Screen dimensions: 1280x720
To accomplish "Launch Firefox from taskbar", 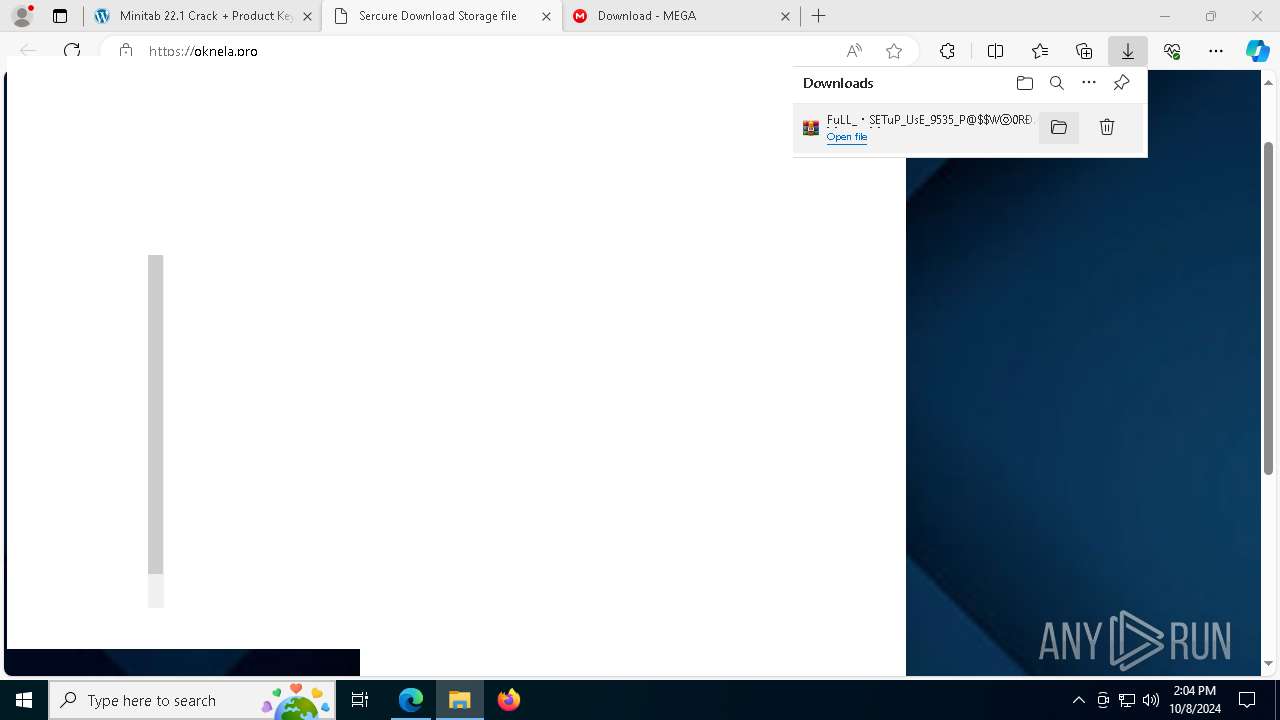I will coord(509,700).
